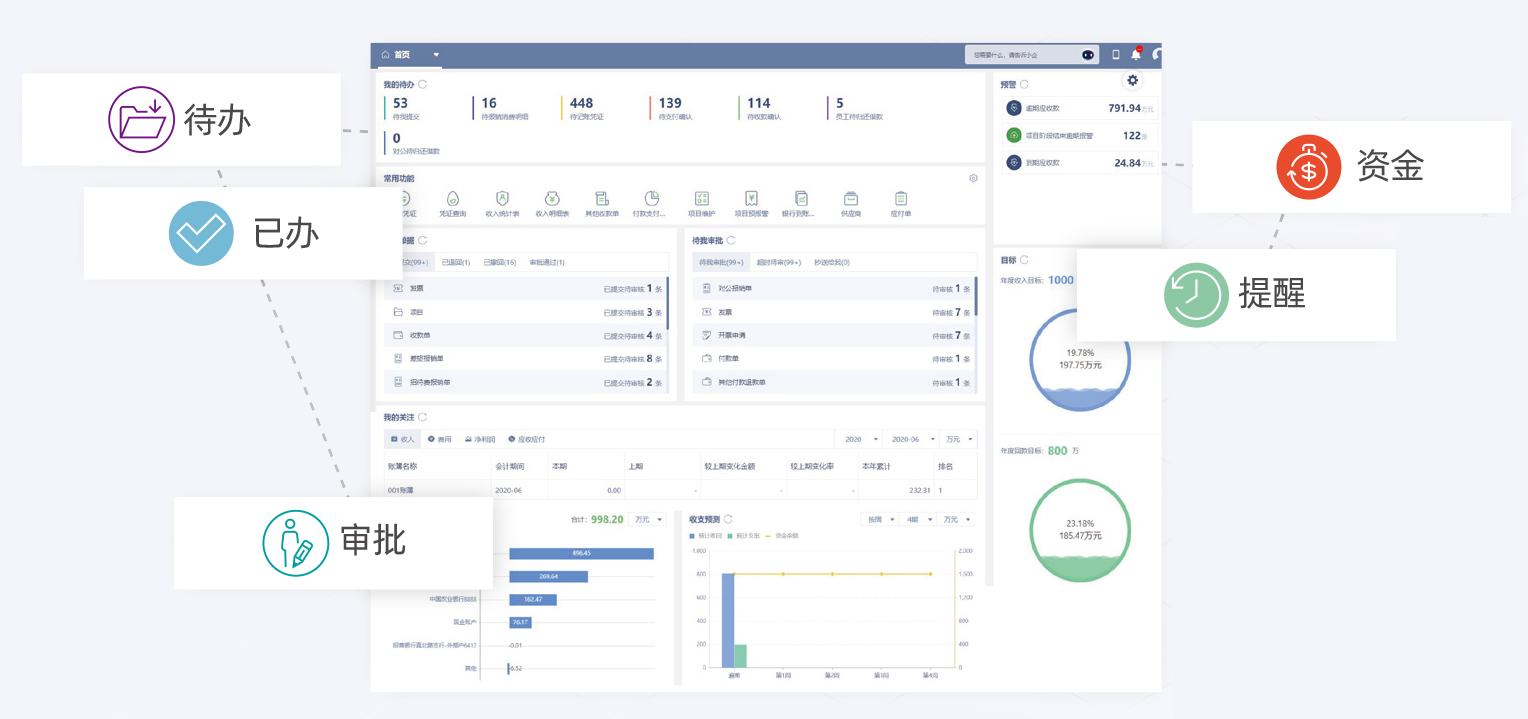Expand the 首页 tab dropdown arrow
This screenshot has height=719, width=1528.
(x=436, y=55)
